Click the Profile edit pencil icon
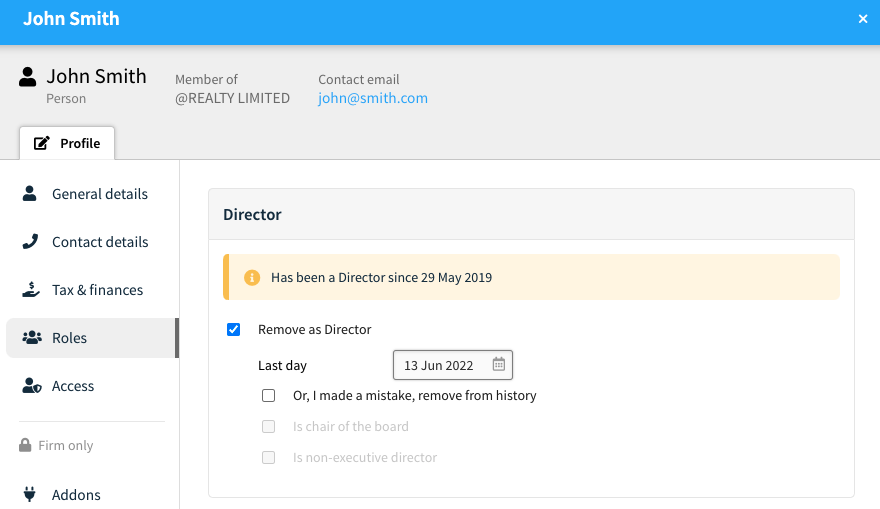This screenshot has height=509, width=880. point(42,143)
